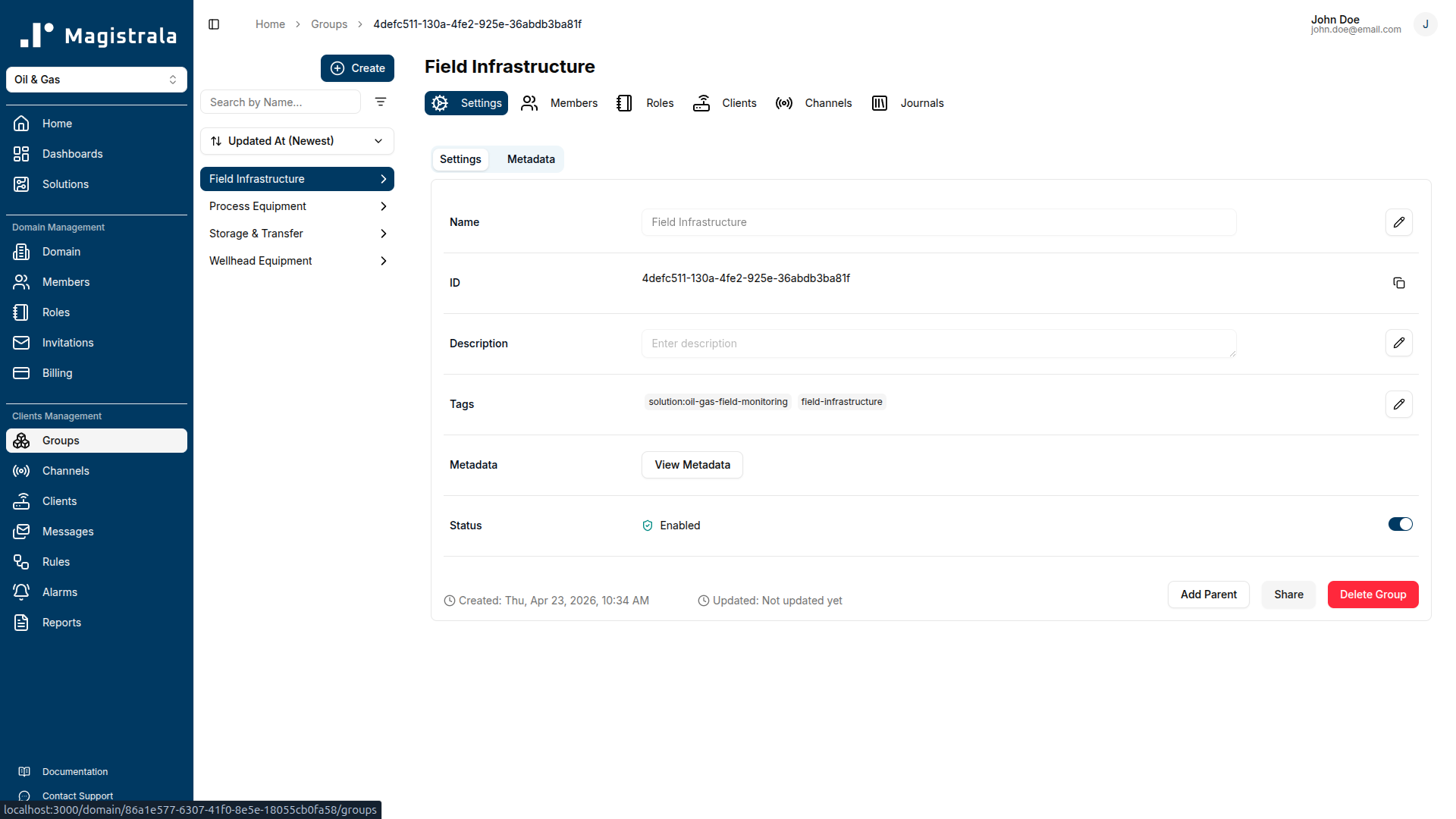Open the Updated At (Newest) sort dropdown

pos(297,140)
